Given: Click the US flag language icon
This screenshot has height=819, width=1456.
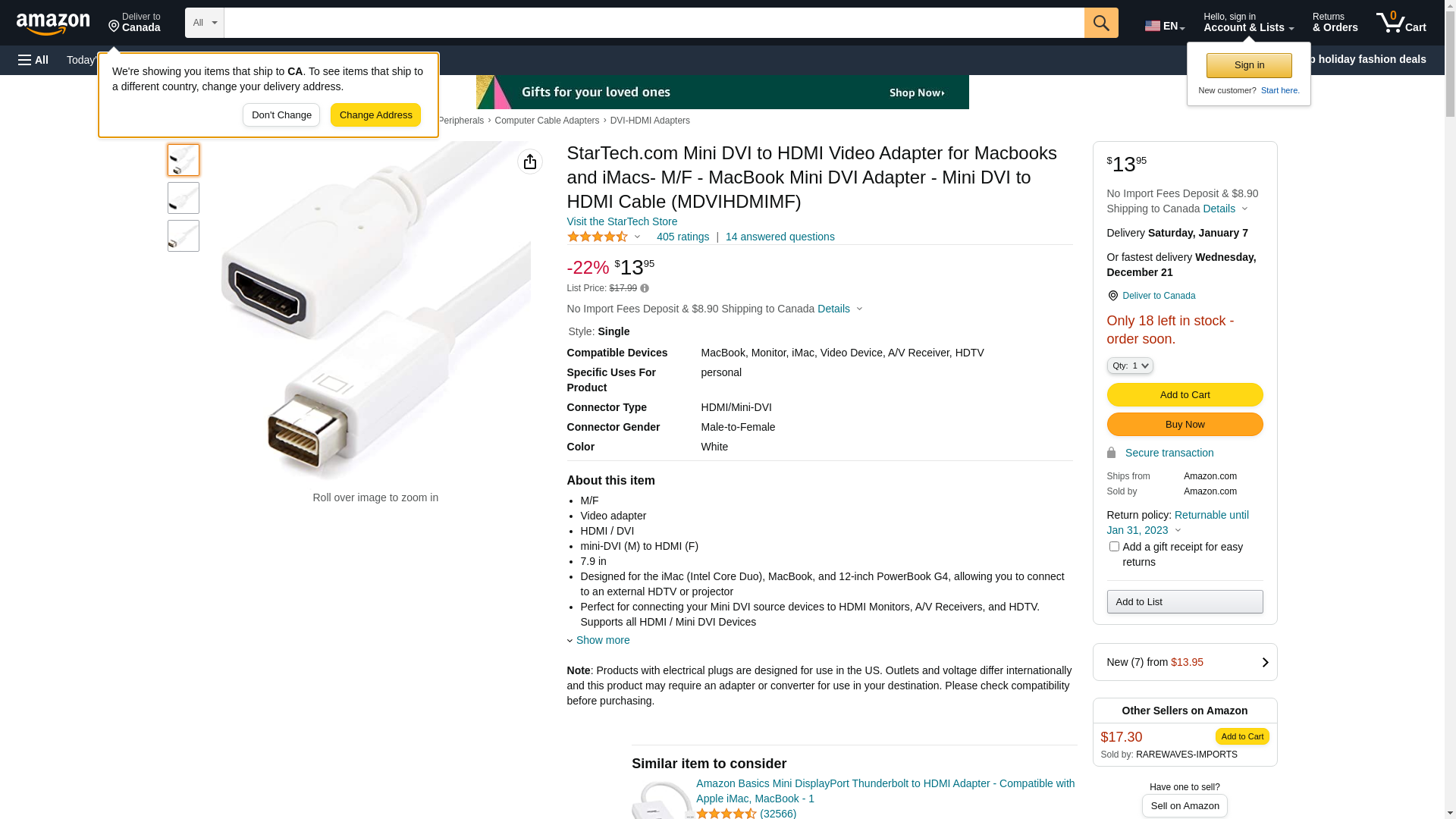Looking at the screenshot, I should tap(1153, 26).
